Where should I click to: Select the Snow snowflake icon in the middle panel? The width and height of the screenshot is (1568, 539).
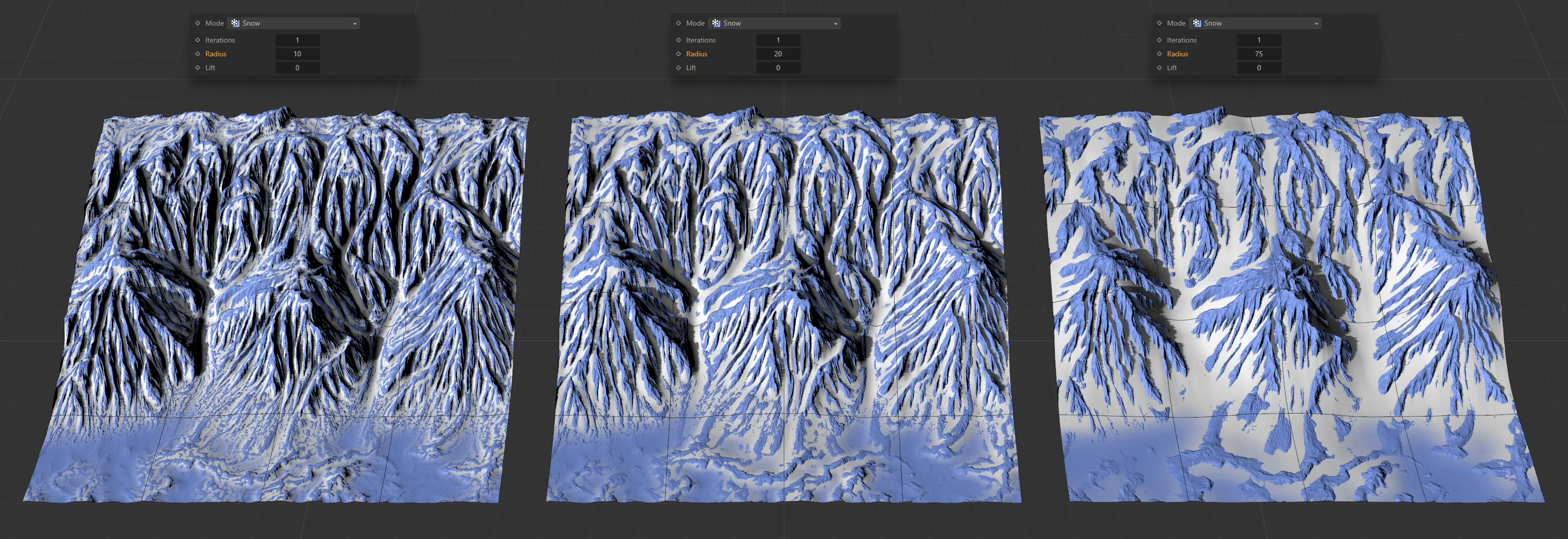point(717,23)
